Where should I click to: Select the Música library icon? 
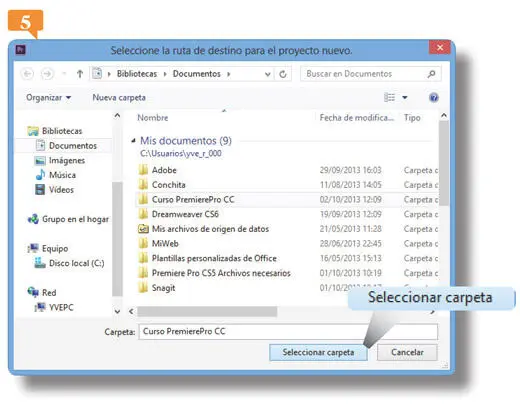pyautogui.click(x=40, y=175)
